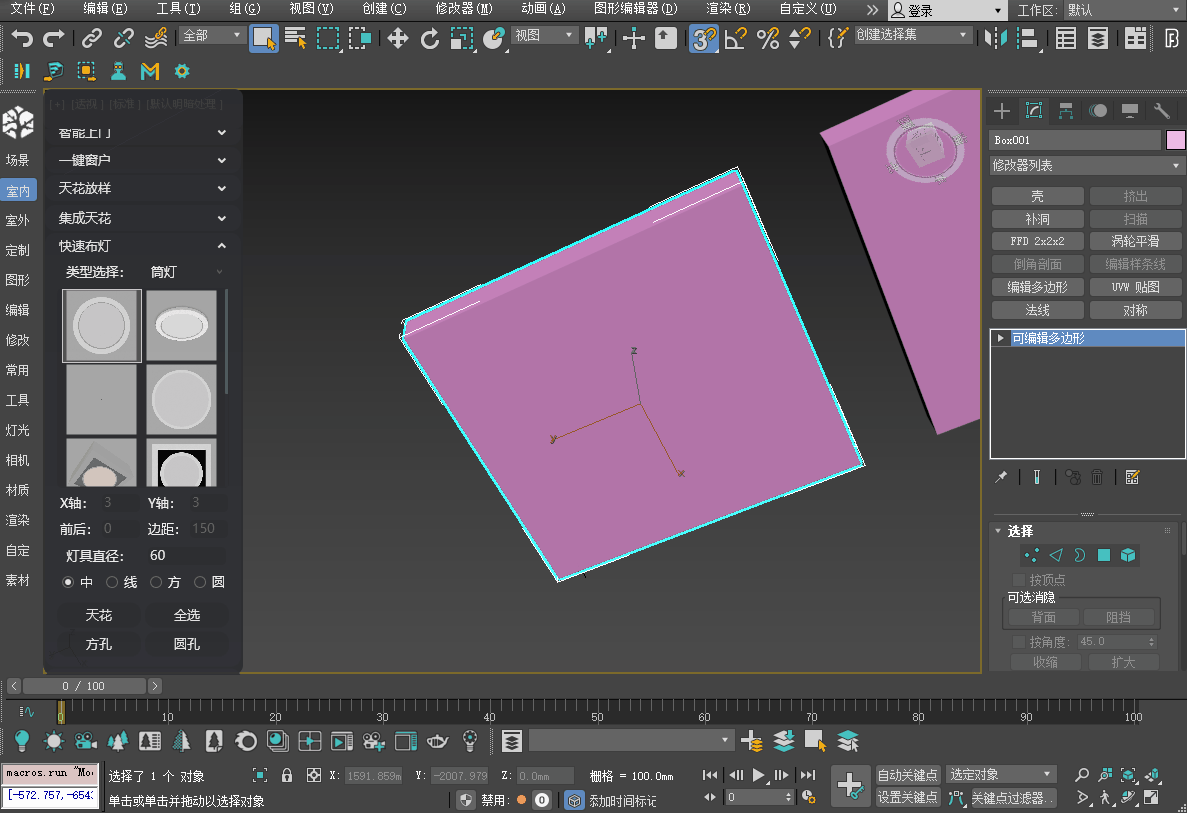Switch to the 灯光 sidebar tab

click(x=17, y=430)
